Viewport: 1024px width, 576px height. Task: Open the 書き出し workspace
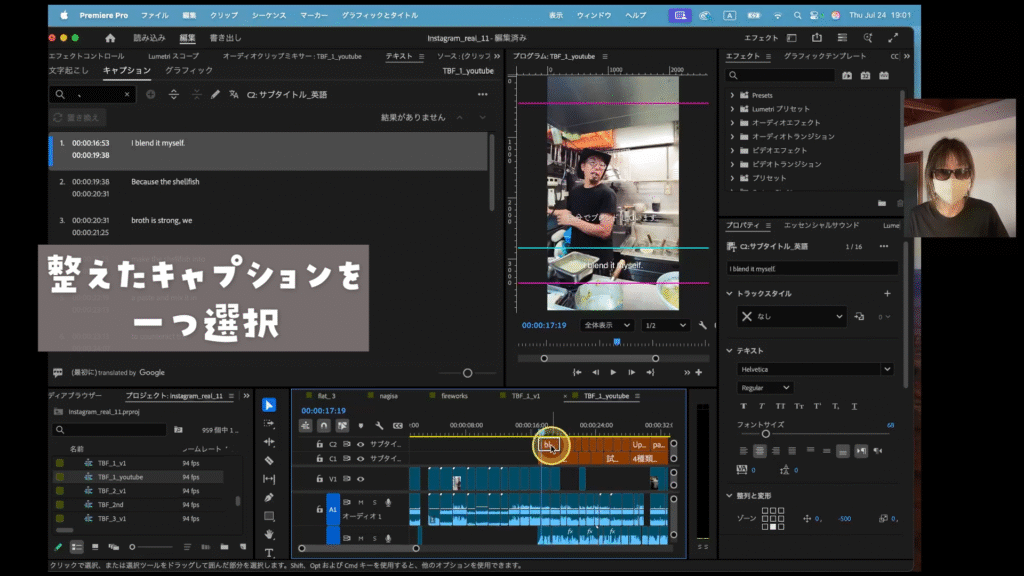(225, 38)
